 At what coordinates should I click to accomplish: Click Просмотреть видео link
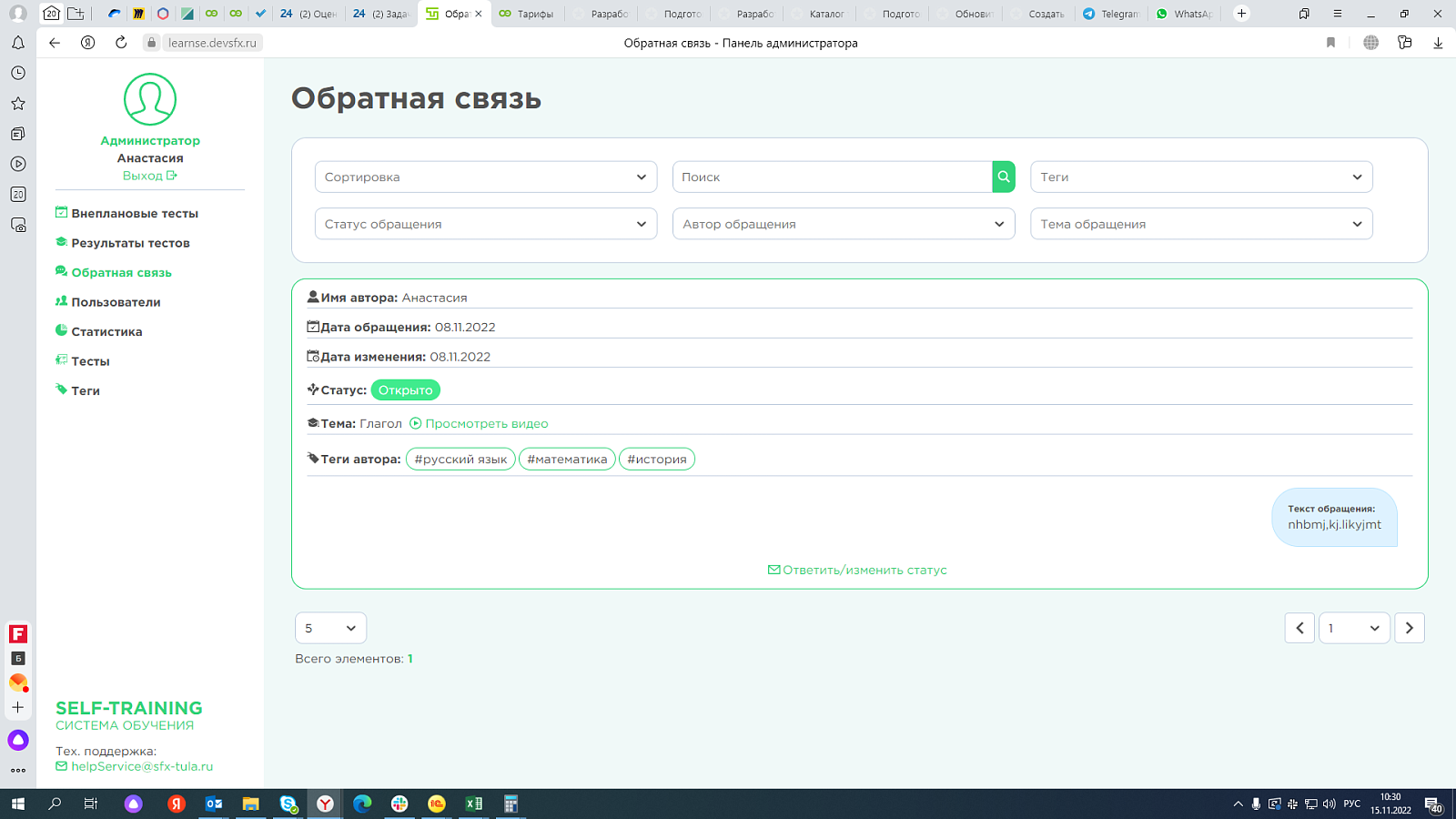tap(479, 423)
